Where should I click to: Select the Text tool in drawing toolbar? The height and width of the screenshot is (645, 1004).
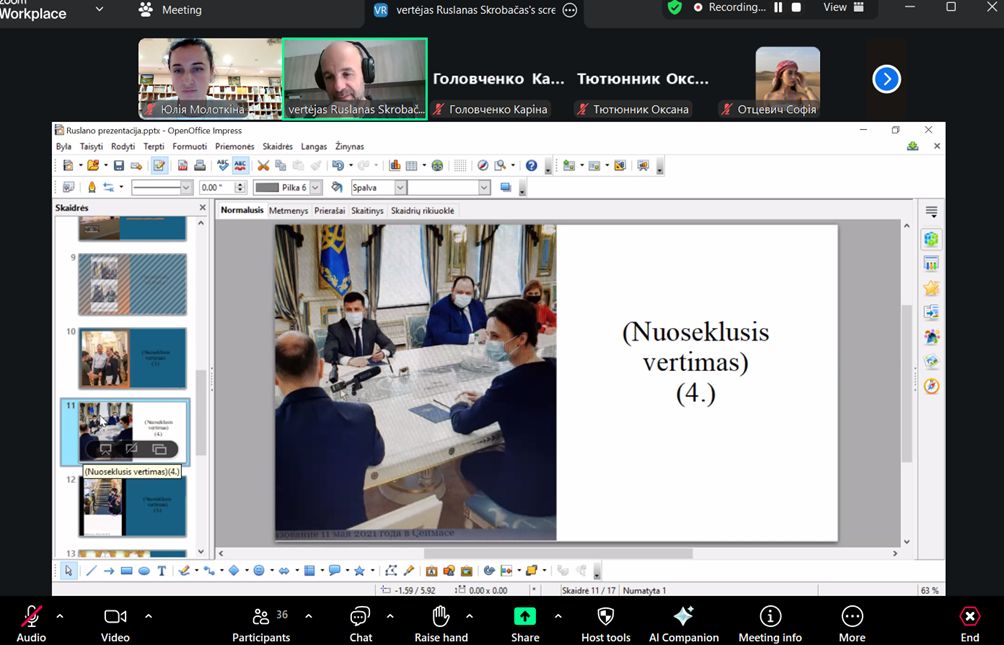(162, 571)
